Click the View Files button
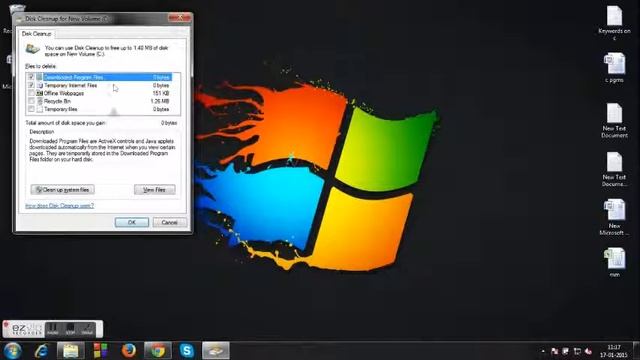The width and height of the screenshot is (640, 360). tap(155, 189)
